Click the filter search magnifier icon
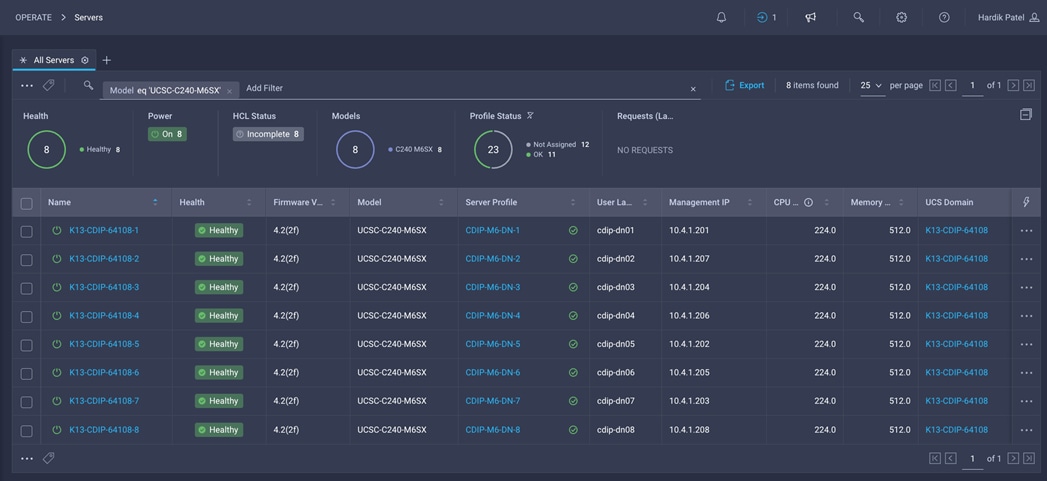The height and width of the screenshot is (481, 1047). (88, 86)
